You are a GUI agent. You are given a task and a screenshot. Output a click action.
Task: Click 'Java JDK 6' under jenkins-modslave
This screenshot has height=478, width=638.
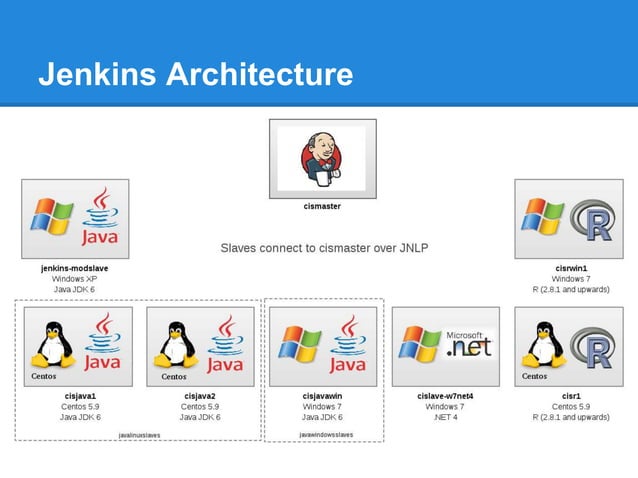click(x=74, y=290)
